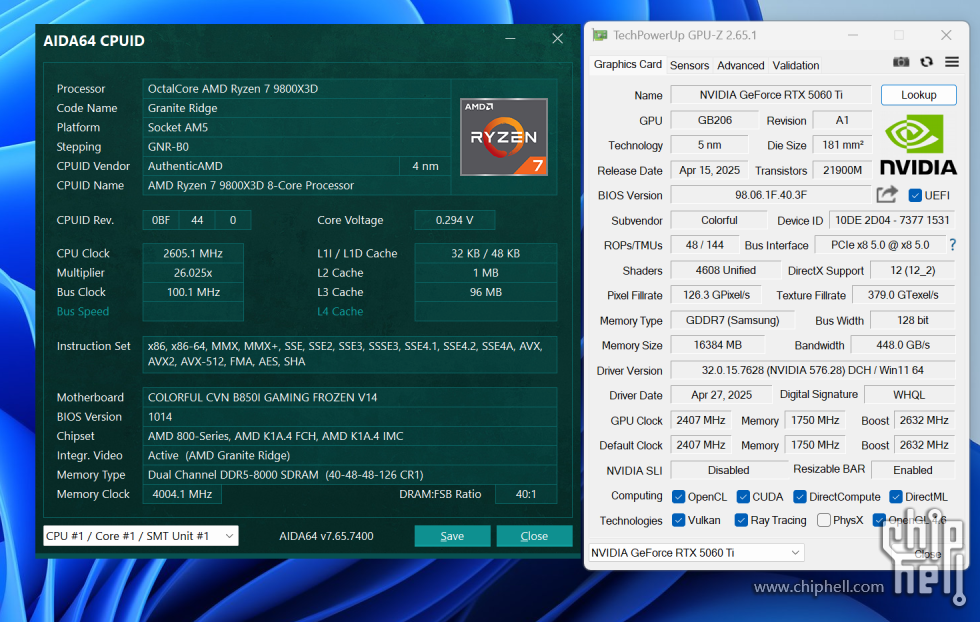Click the GPU value 'GB206'
The height and width of the screenshot is (622, 980).
click(x=714, y=120)
